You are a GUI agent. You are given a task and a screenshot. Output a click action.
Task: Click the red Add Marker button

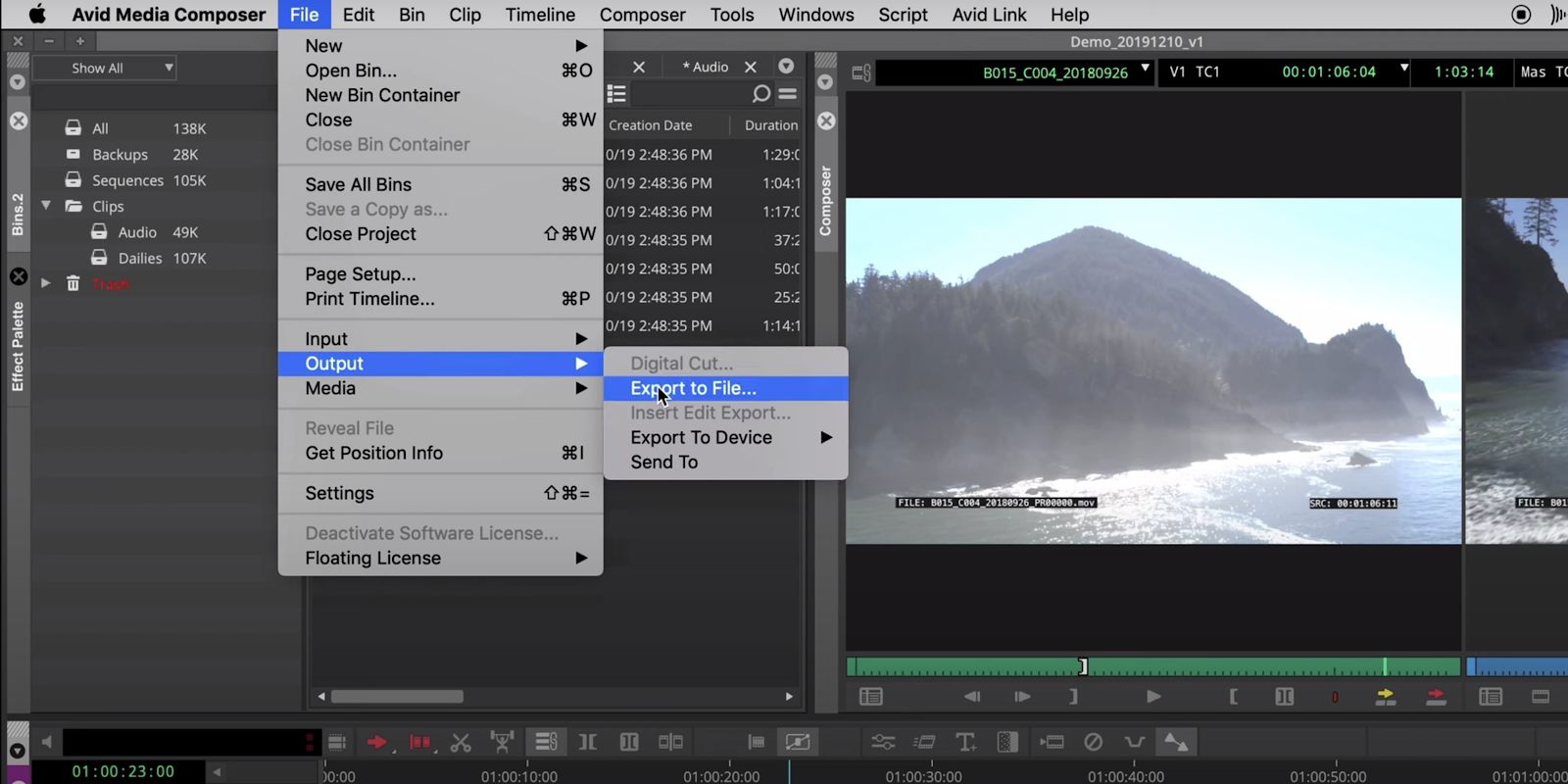point(1335,698)
